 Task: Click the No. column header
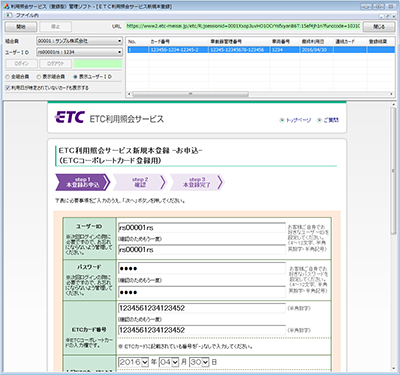pos(137,41)
